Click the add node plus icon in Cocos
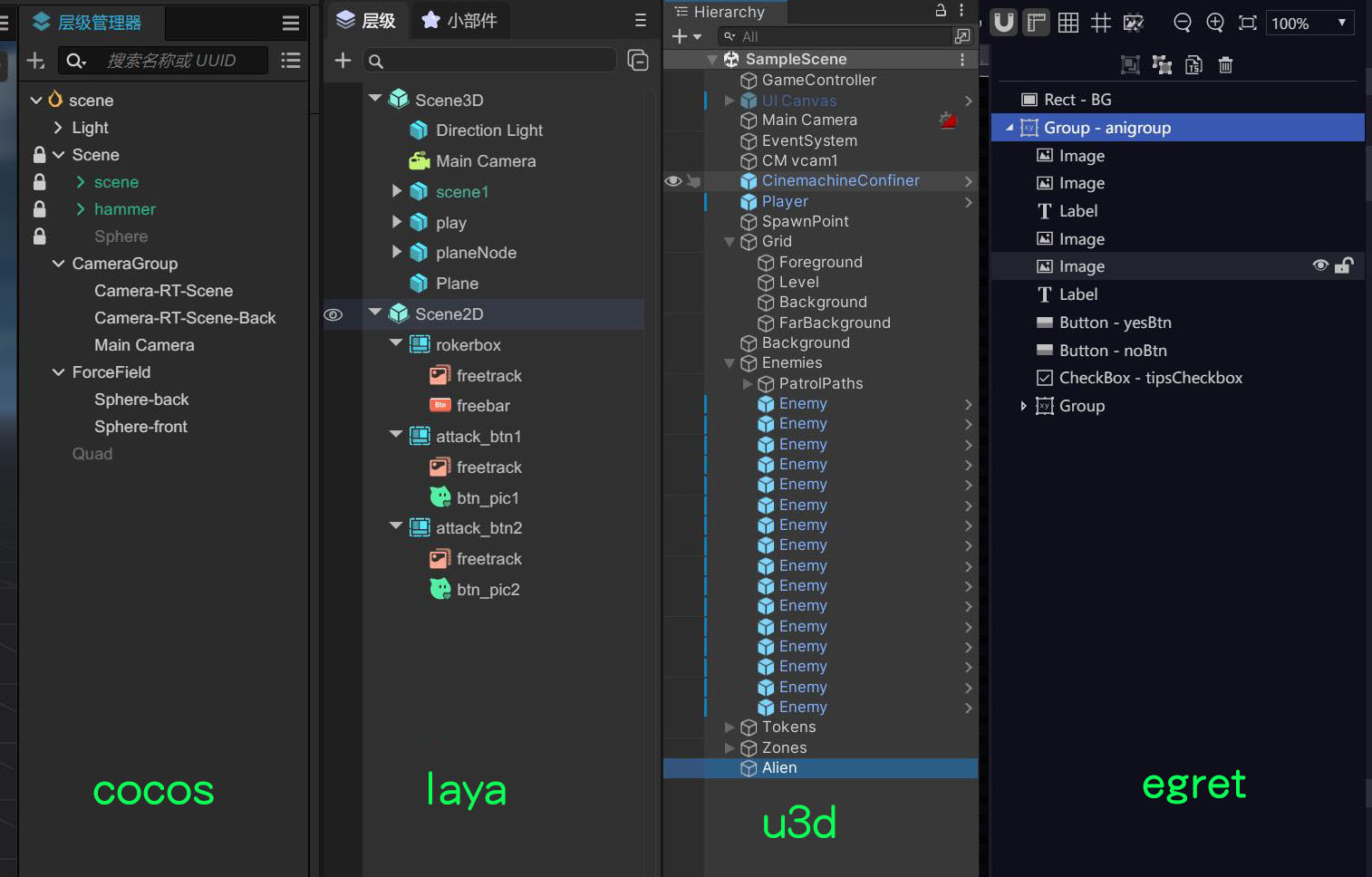Viewport: 1372px width, 877px height. click(35, 61)
